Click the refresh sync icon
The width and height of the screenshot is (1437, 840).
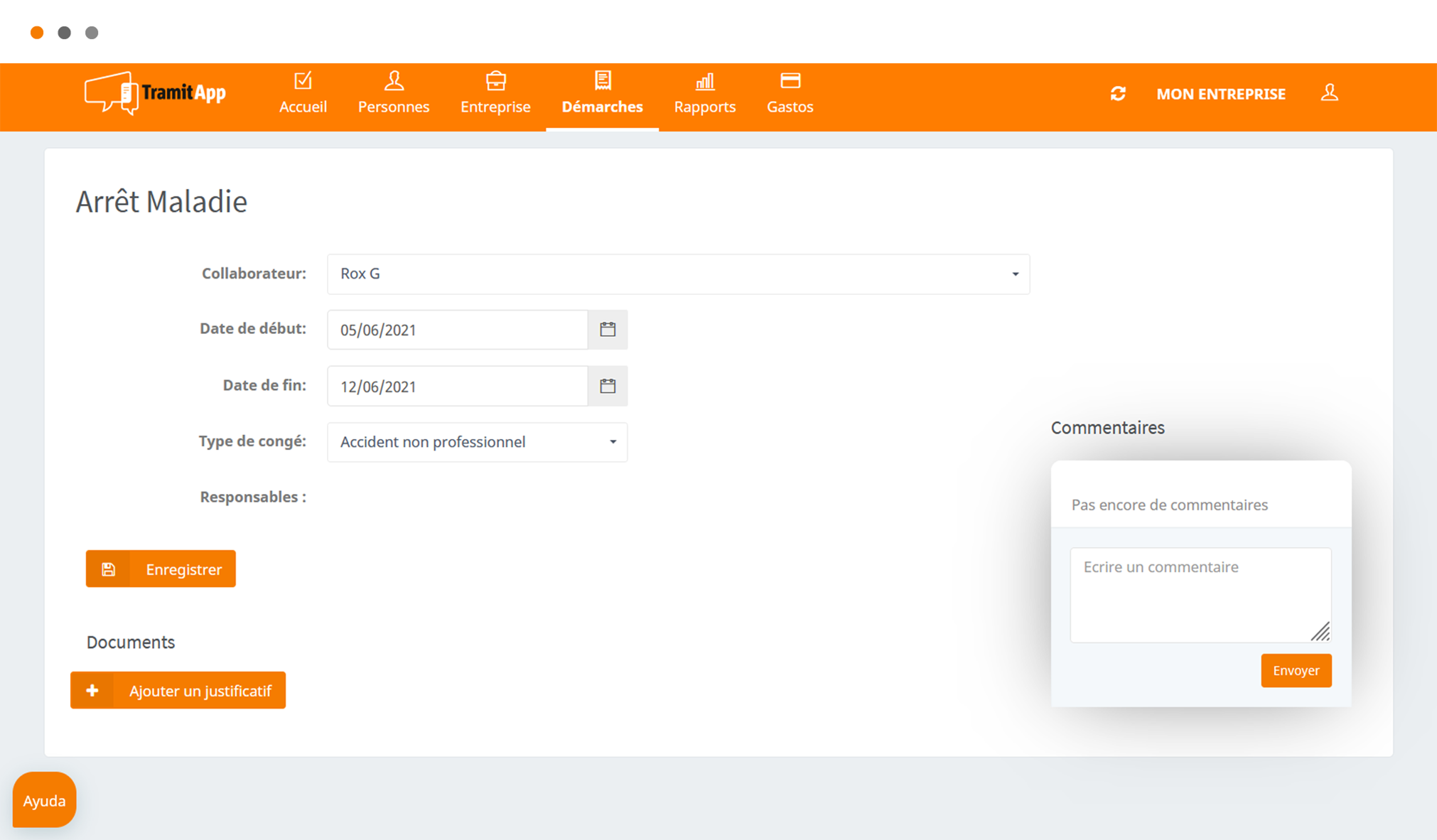click(1118, 94)
